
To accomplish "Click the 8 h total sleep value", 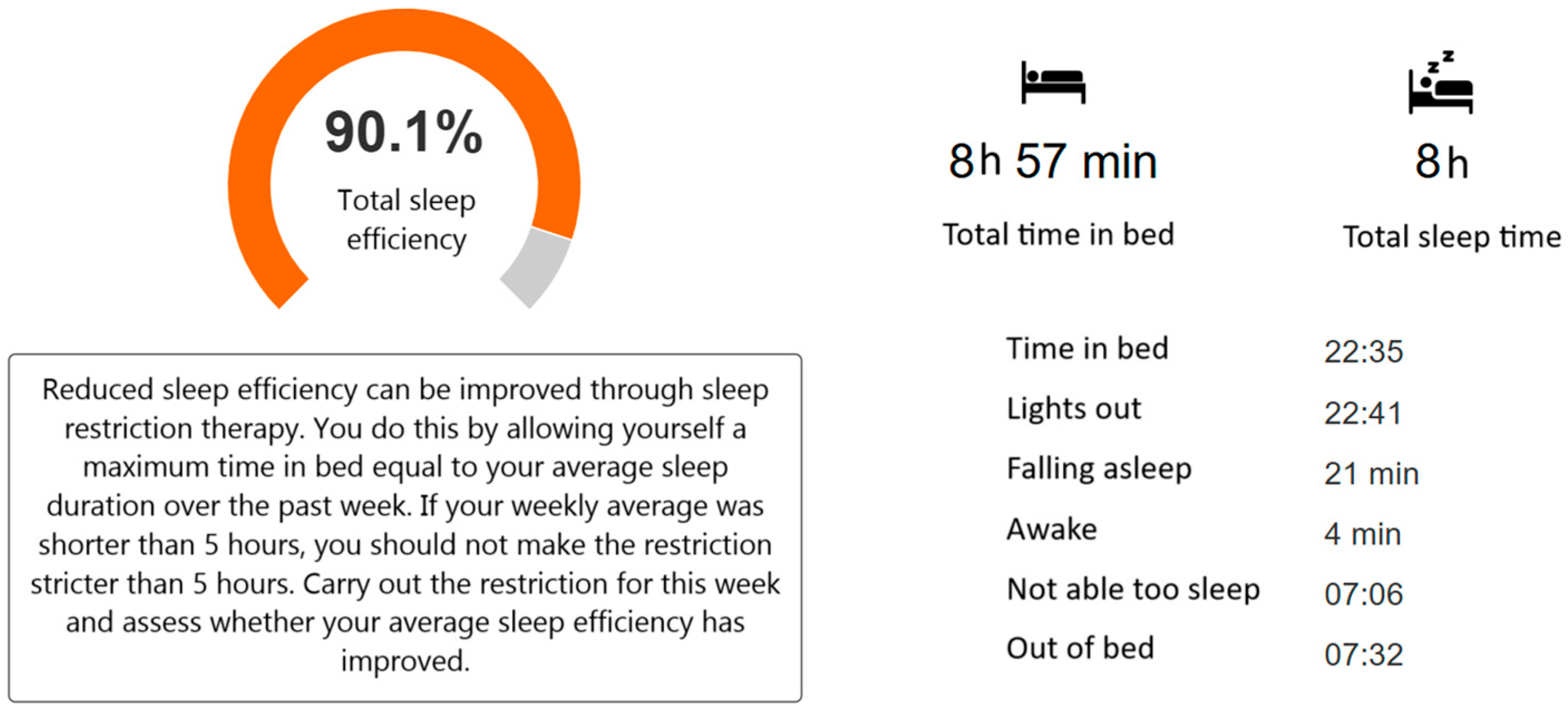I will coord(1442,162).
